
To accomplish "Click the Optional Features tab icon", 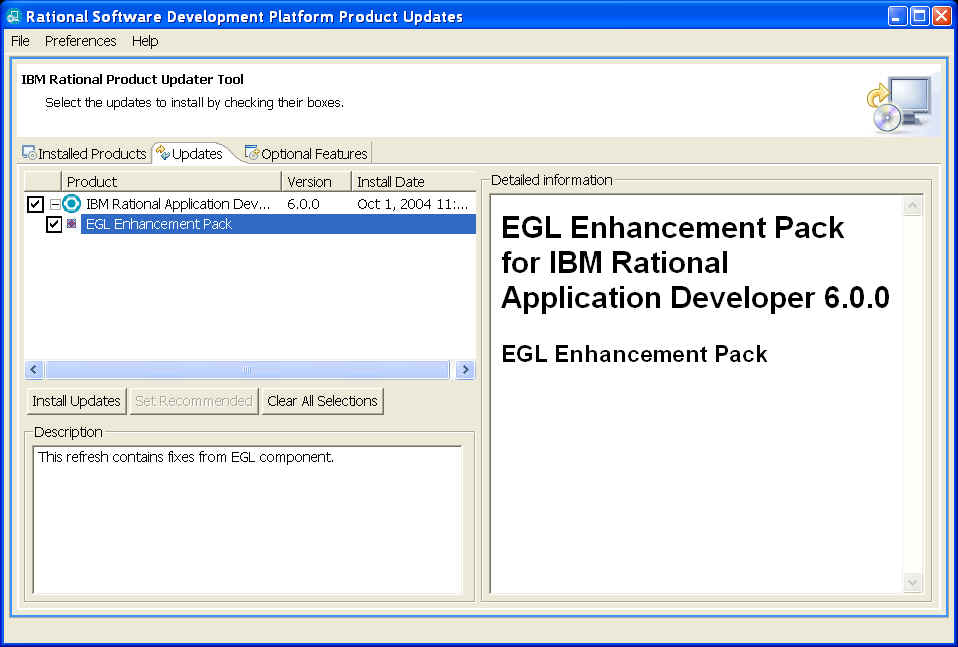I will [x=252, y=153].
